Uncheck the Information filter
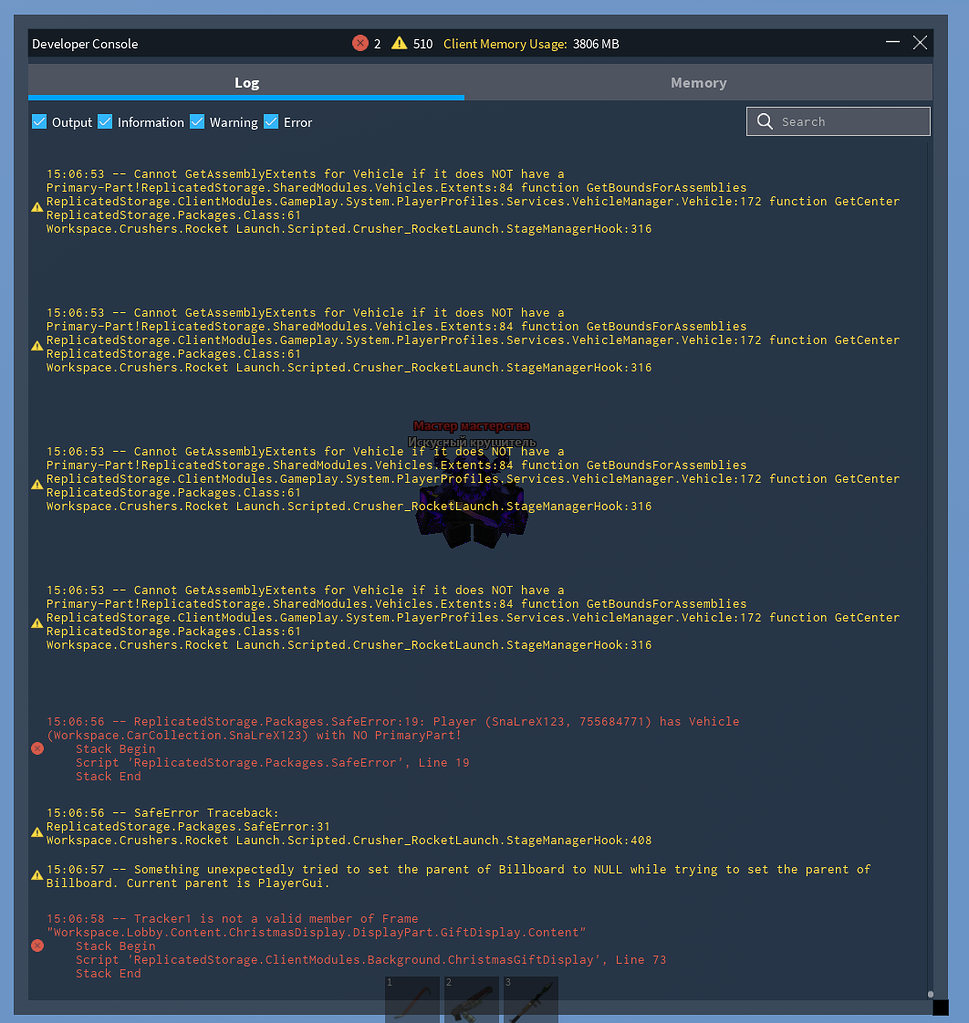Screen dimensions: 969x1023 coord(105,121)
